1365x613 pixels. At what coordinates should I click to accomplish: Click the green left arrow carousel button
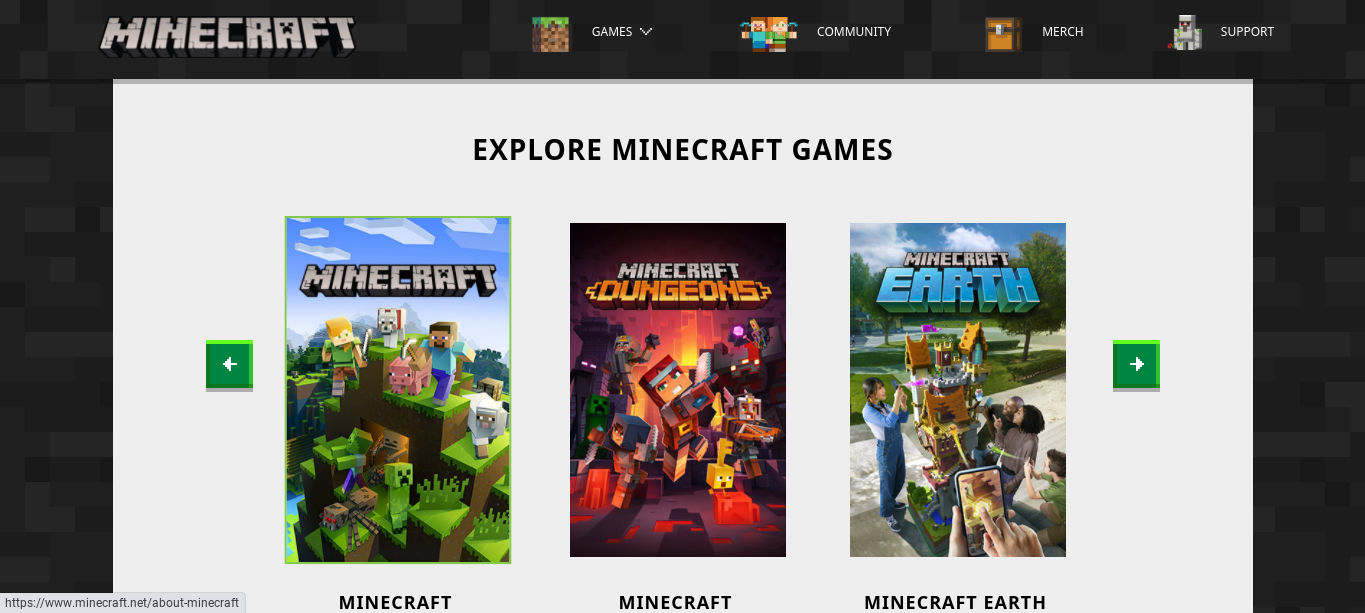pos(229,365)
